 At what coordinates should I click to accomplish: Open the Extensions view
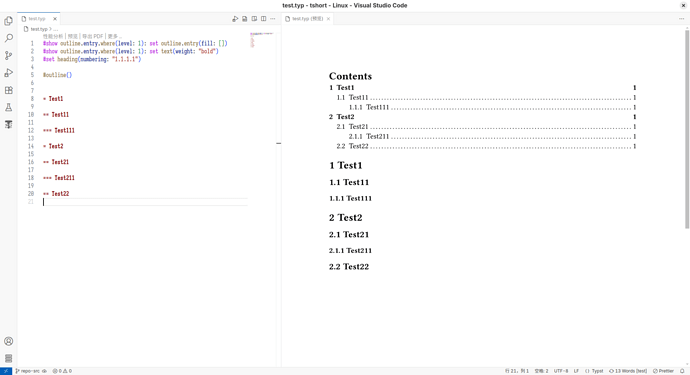(x=8, y=90)
